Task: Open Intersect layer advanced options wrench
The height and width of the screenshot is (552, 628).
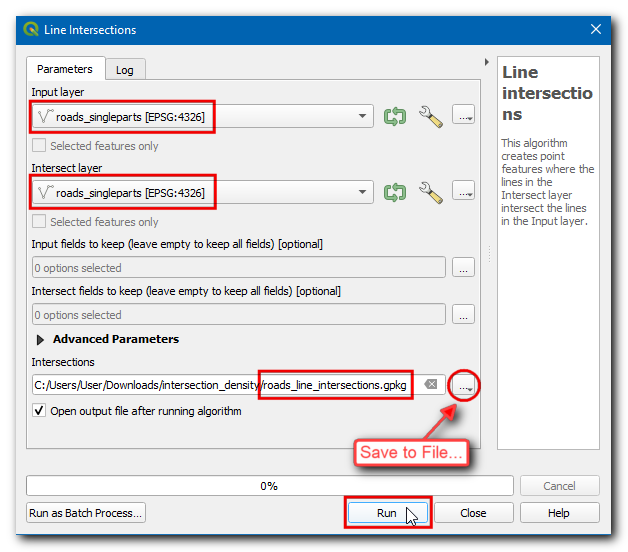Action: [430, 191]
